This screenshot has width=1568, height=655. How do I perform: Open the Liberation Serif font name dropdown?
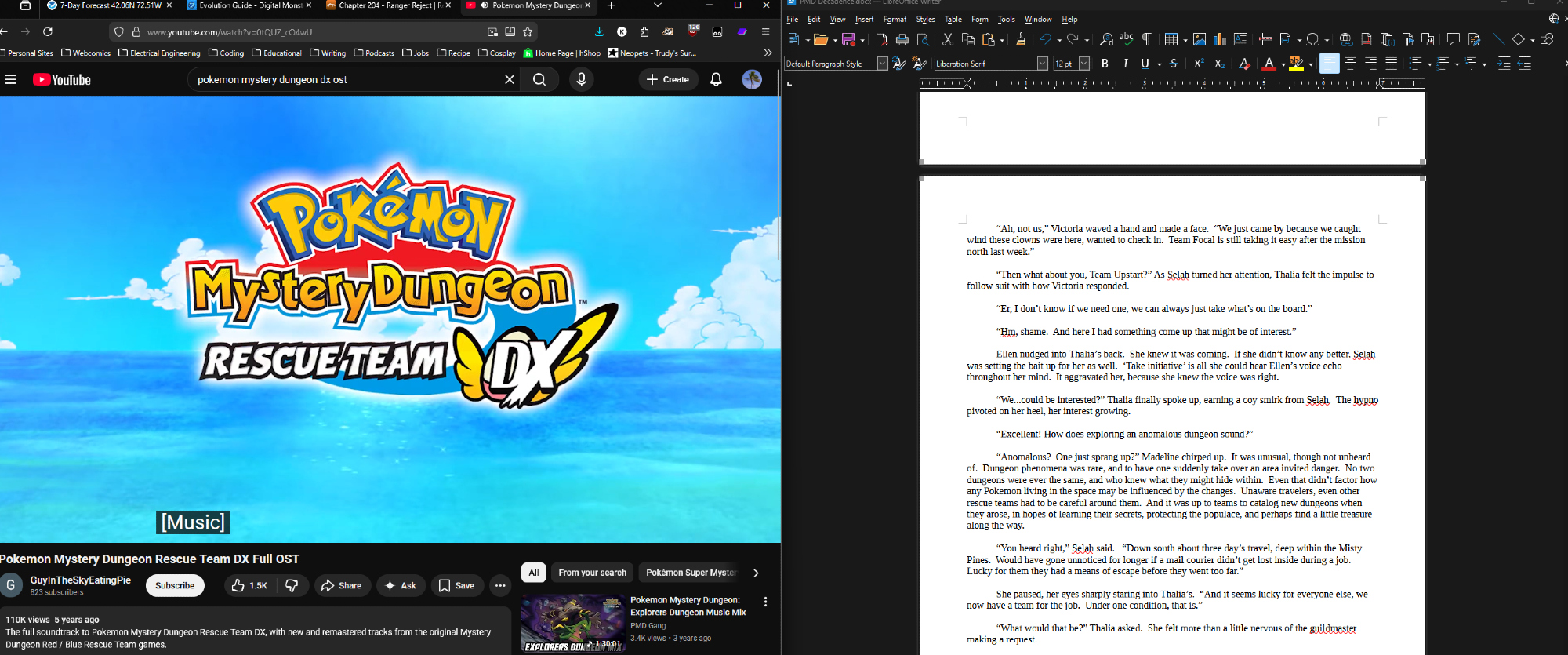(x=1042, y=64)
